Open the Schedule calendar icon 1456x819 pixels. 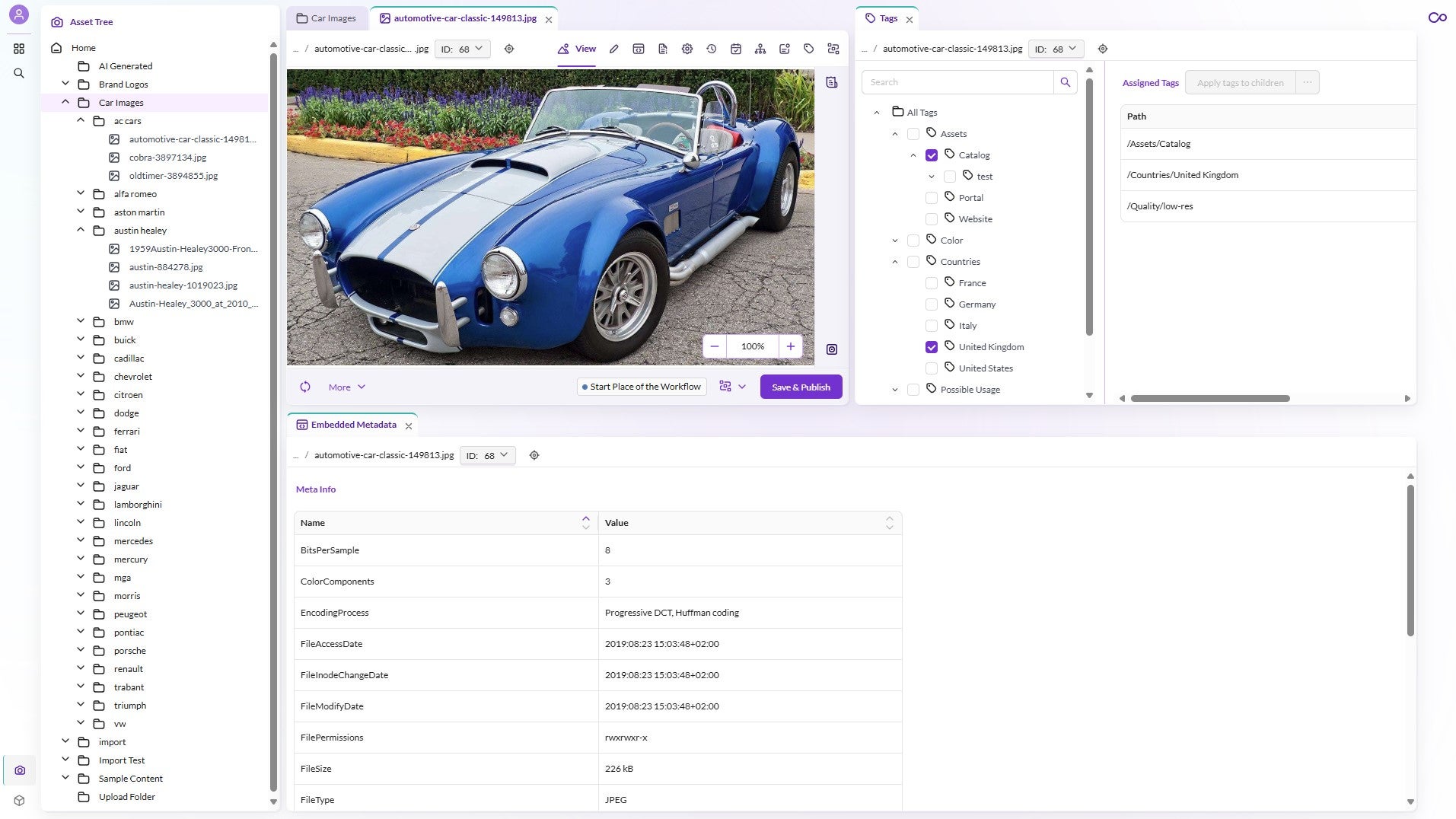pos(735,48)
